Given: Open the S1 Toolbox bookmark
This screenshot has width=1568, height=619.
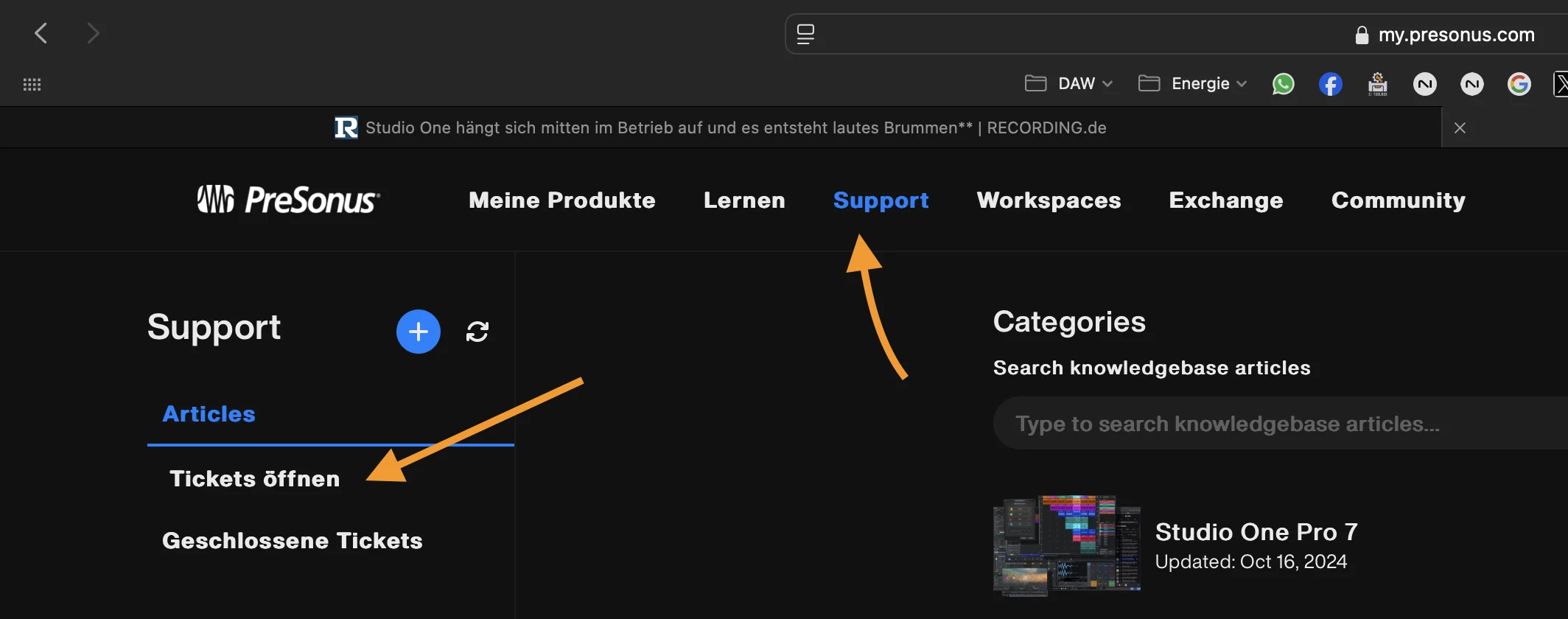Looking at the screenshot, I should pyautogui.click(x=1377, y=84).
